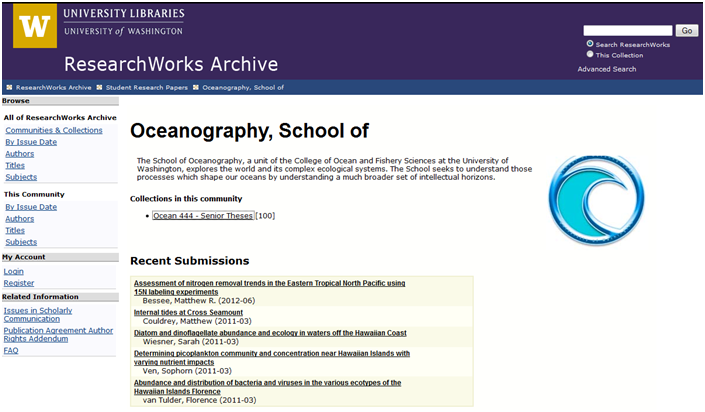The width and height of the screenshot is (705, 412).
Task: Open Determining picoplankton community paper
Action: (x=272, y=358)
